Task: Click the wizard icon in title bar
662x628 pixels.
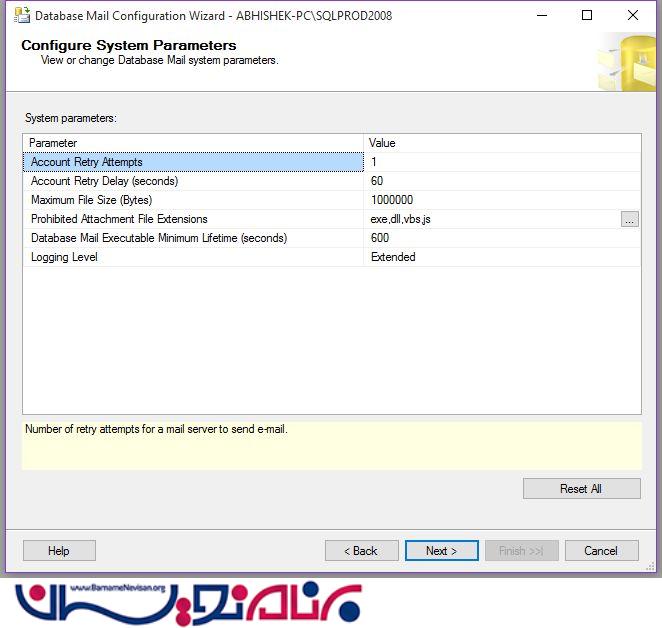Action: click(22, 15)
